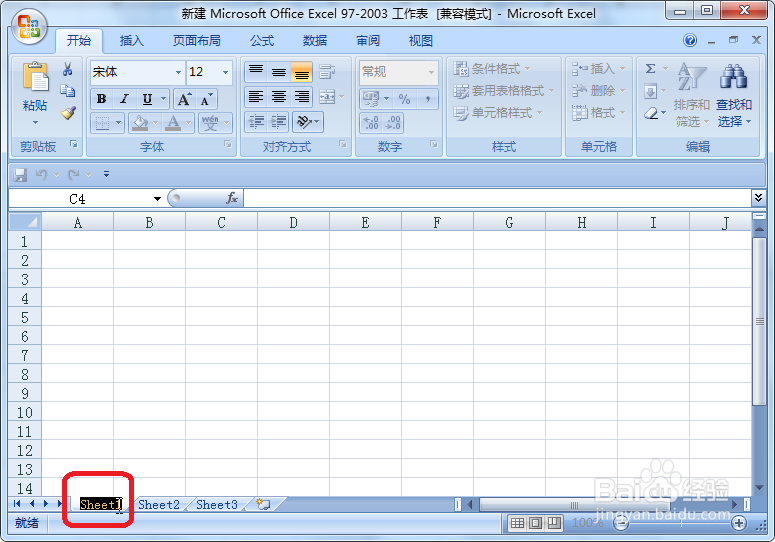
Task: Click 插入 in the cells group
Action: click(599, 69)
